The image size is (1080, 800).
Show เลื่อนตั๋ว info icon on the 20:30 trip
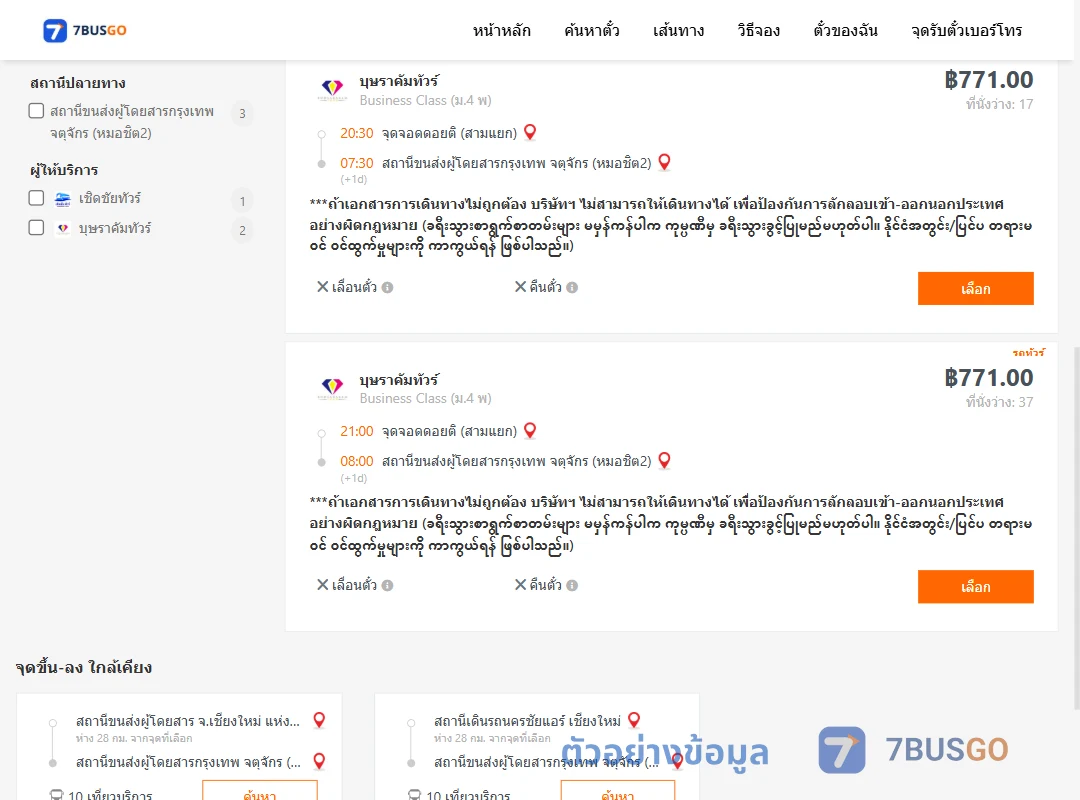(388, 287)
